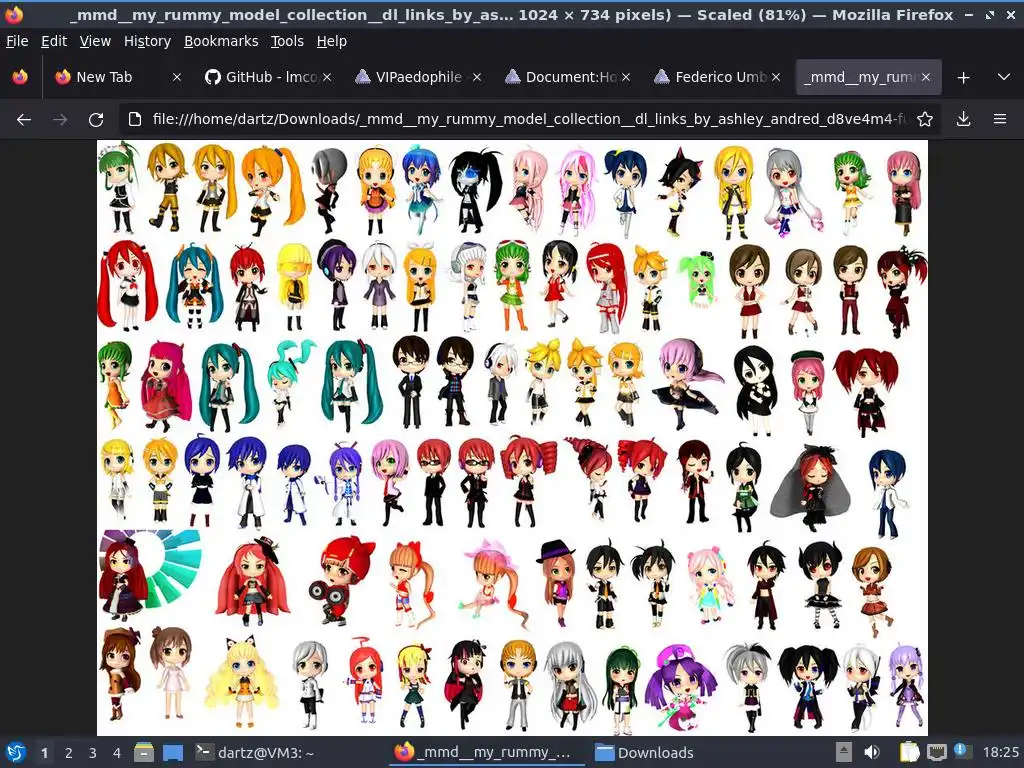
Task: Open the taskbar application launcher menu
Action: (15, 752)
